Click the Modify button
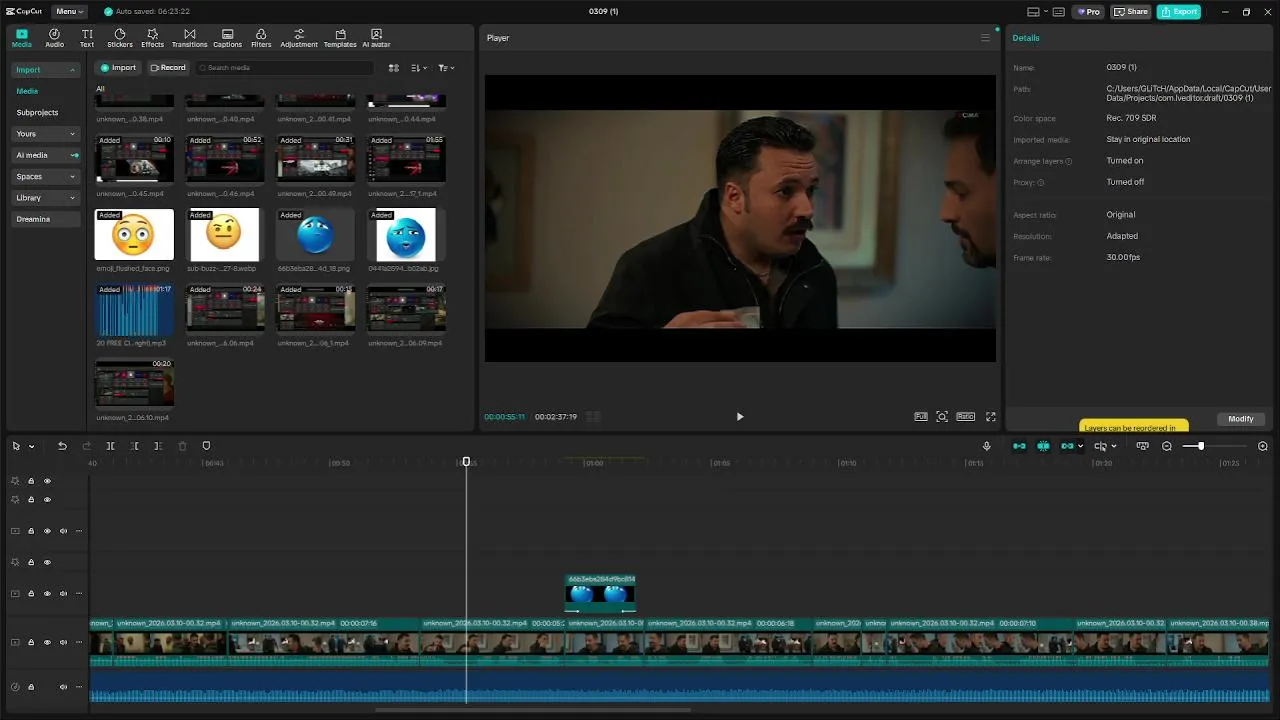 [1241, 419]
